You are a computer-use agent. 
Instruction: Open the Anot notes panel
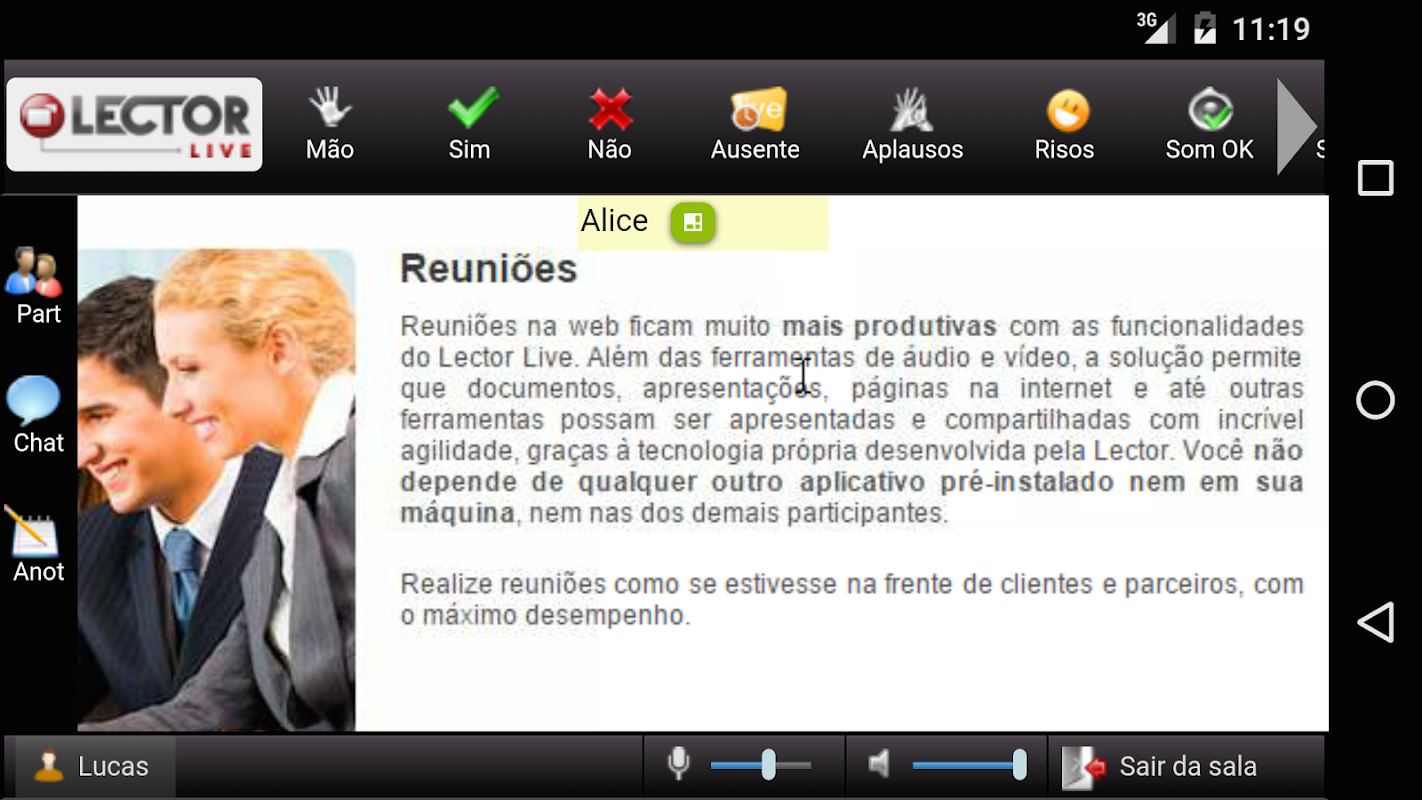(38, 544)
